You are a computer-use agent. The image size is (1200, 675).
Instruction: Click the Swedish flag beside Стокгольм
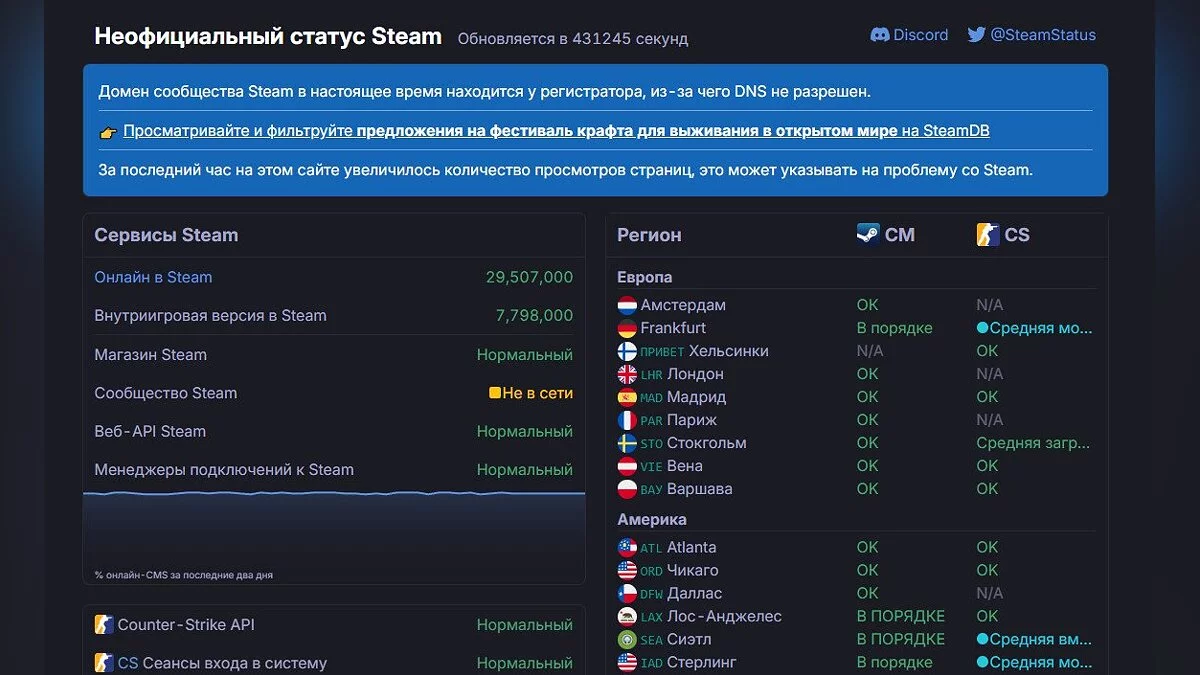click(x=627, y=443)
